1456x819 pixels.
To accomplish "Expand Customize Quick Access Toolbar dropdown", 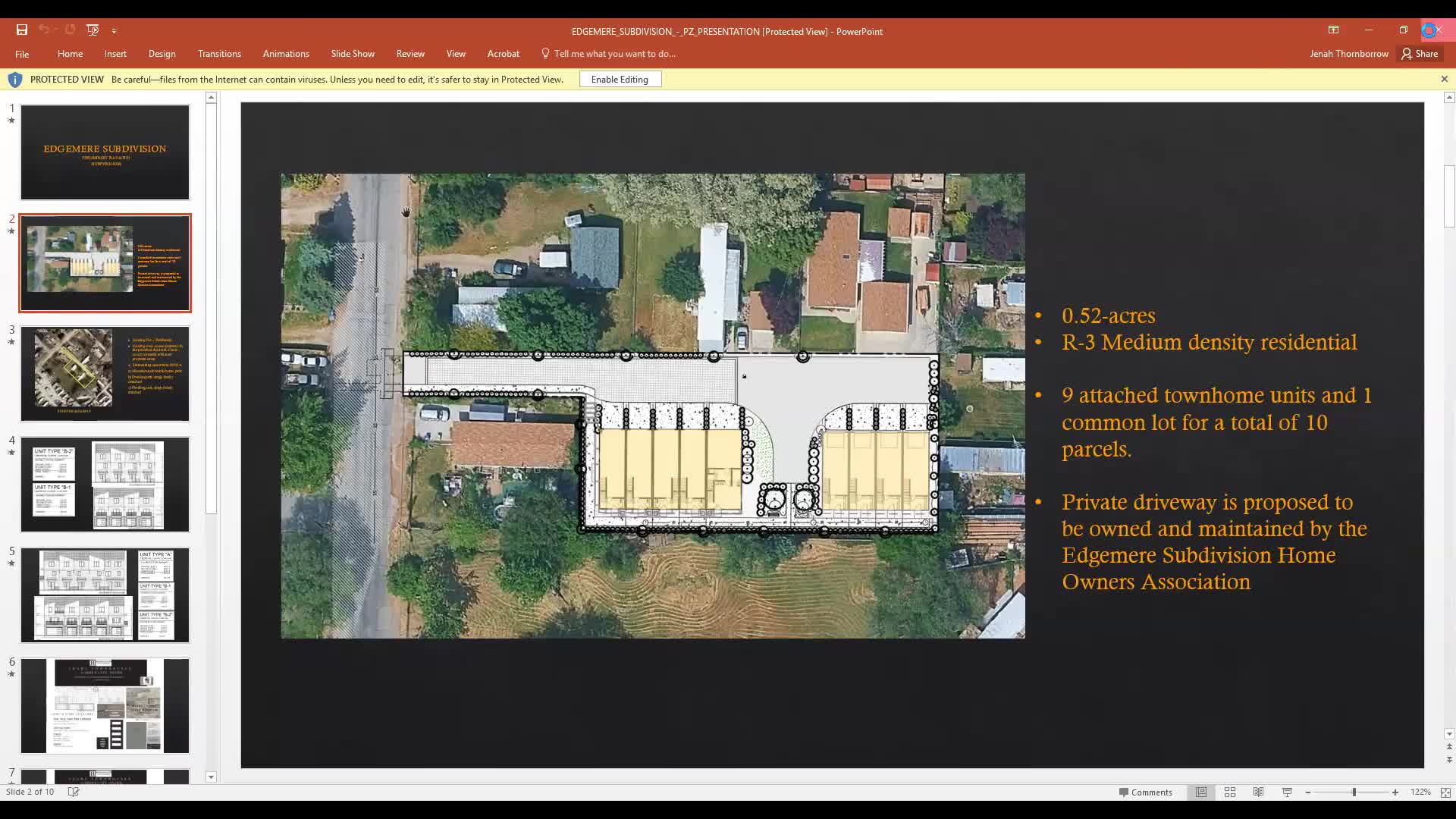I will pyautogui.click(x=114, y=31).
